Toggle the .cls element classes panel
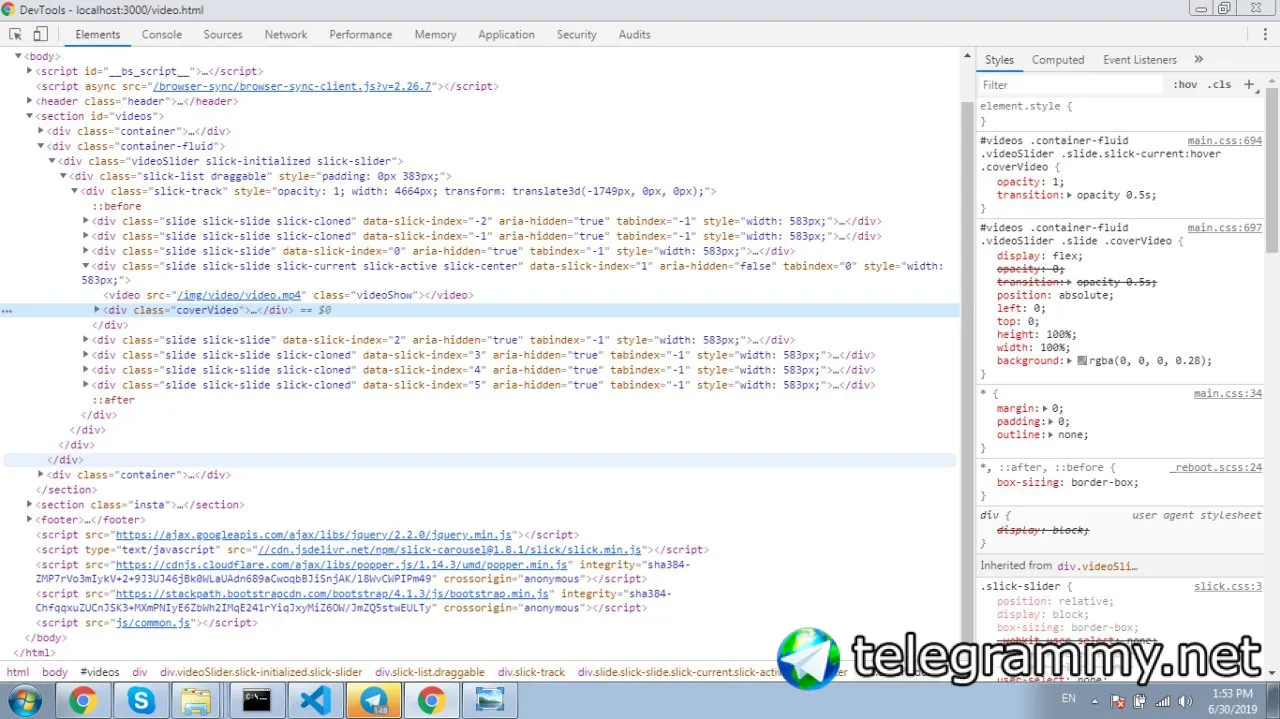Viewport: 1280px width, 719px height. pos(1219,85)
